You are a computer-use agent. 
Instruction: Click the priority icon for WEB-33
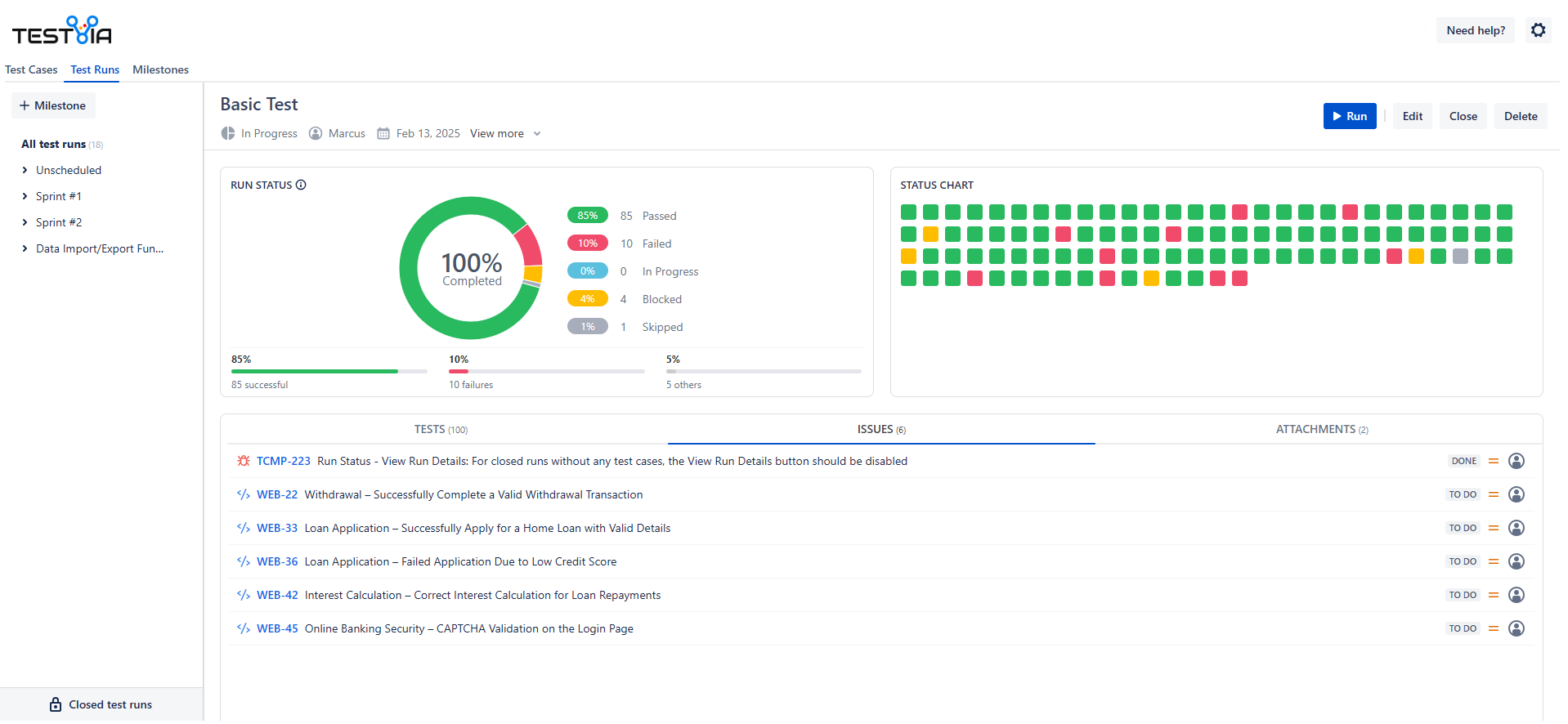click(x=1493, y=528)
